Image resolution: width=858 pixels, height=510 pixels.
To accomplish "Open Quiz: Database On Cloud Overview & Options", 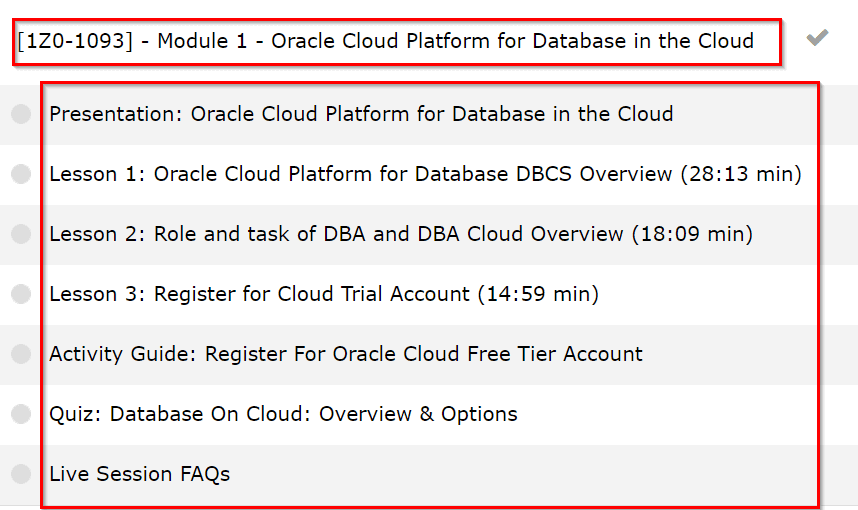I will [283, 414].
